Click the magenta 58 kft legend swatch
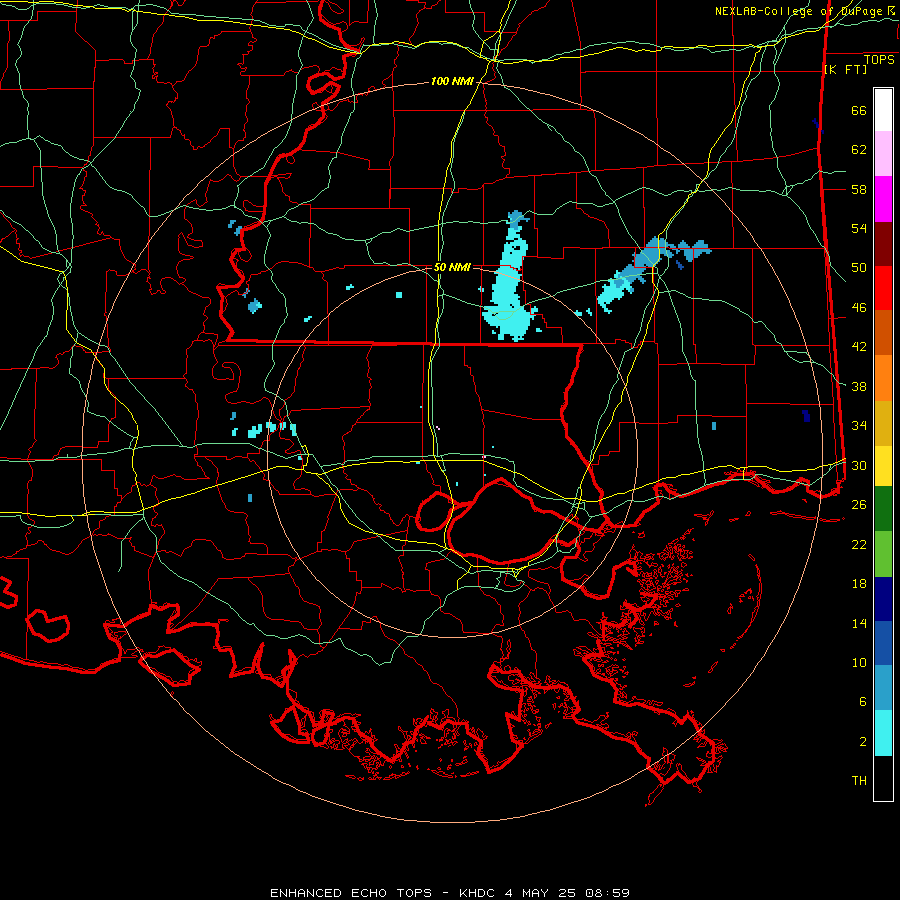This screenshot has height=900, width=900. 883,199
